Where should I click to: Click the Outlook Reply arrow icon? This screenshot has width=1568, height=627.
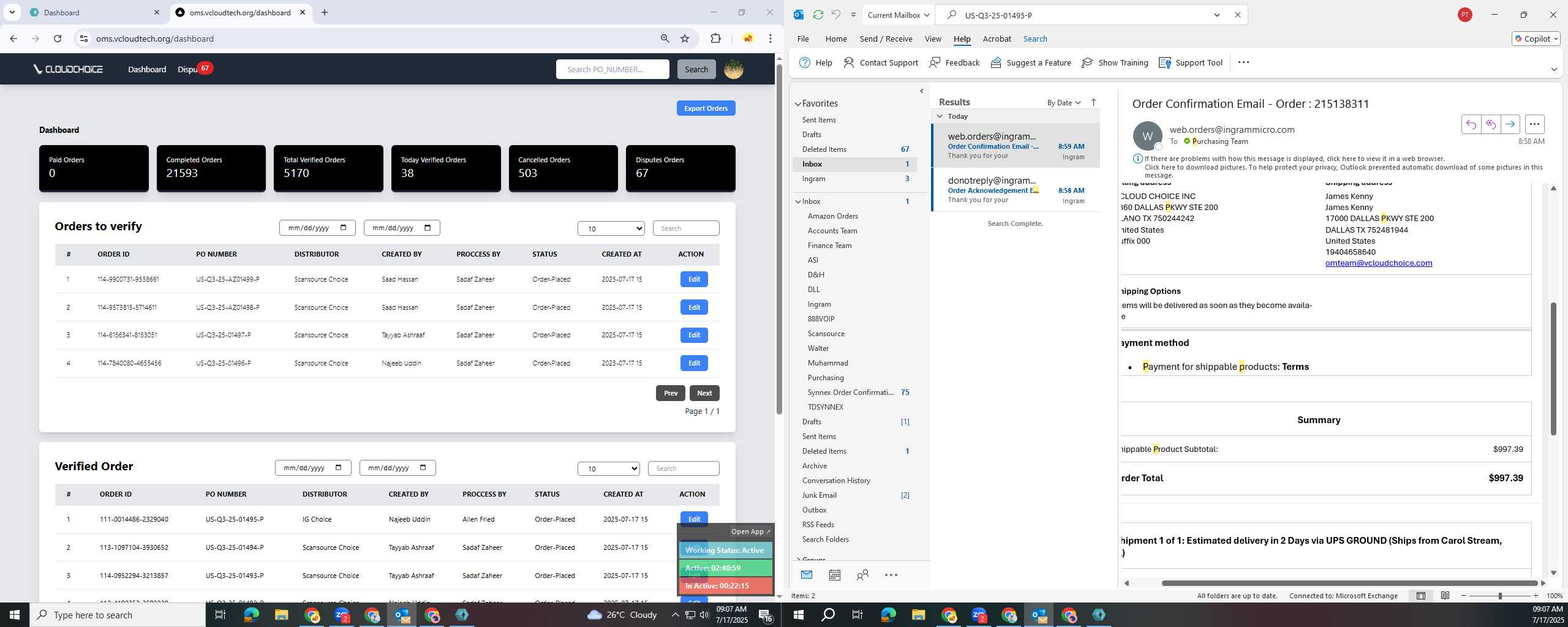coord(1471,124)
